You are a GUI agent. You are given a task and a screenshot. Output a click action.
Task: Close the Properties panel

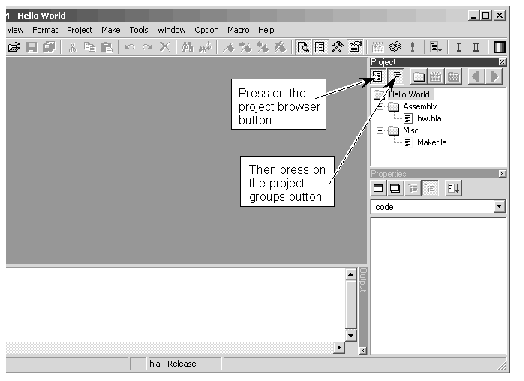coord(502,173)
